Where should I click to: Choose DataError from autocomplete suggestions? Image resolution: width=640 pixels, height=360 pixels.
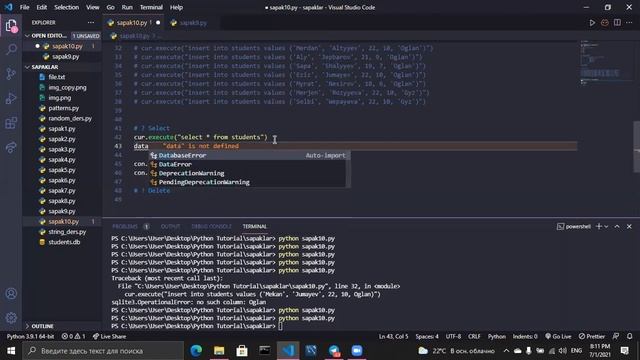248,164
